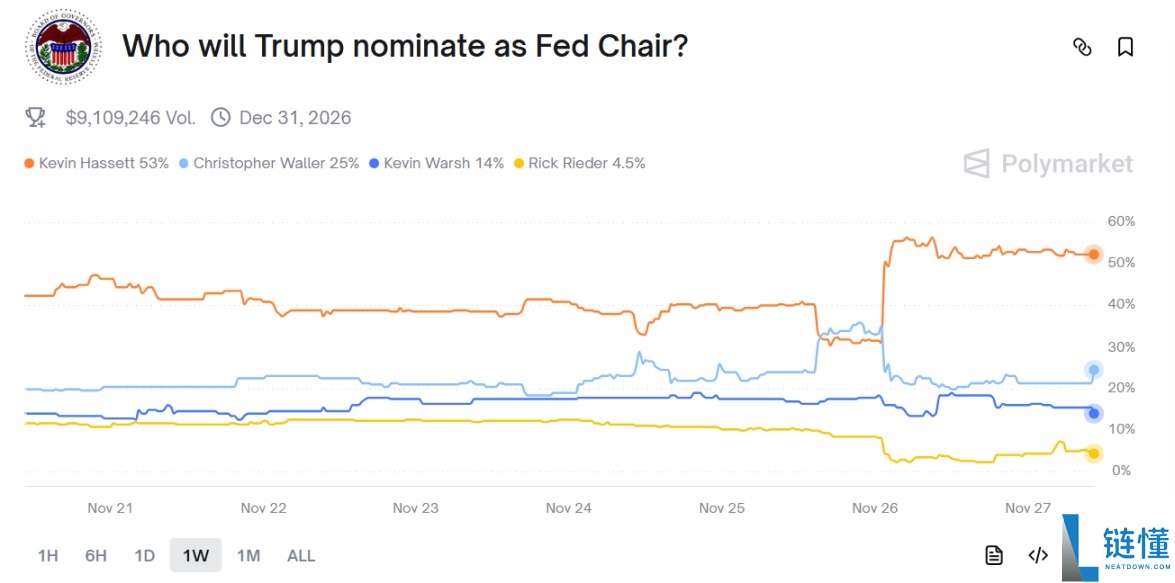The image size is (1175, 583).
Task: Click Rick Rieder 4.5% legend entry
Action: coord(579,163)
